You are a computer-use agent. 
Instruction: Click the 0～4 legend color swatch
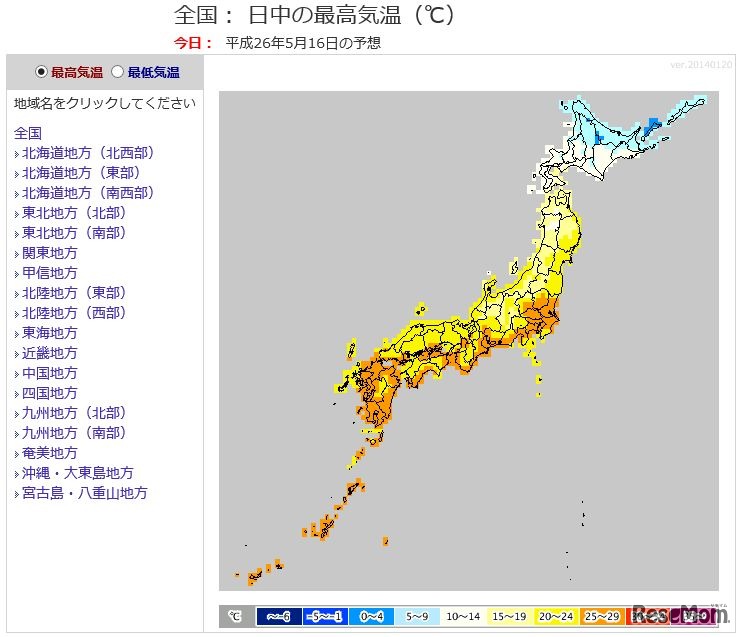372,617
